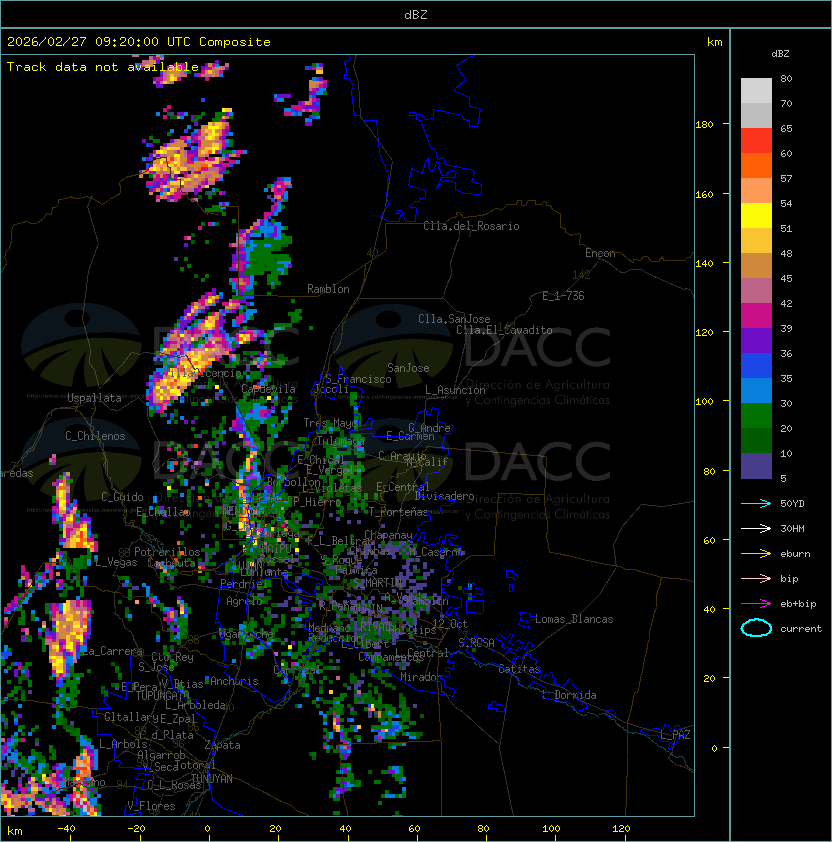
Task: Pick the green swatch below 30 dBZ
Action: (756, 416)
